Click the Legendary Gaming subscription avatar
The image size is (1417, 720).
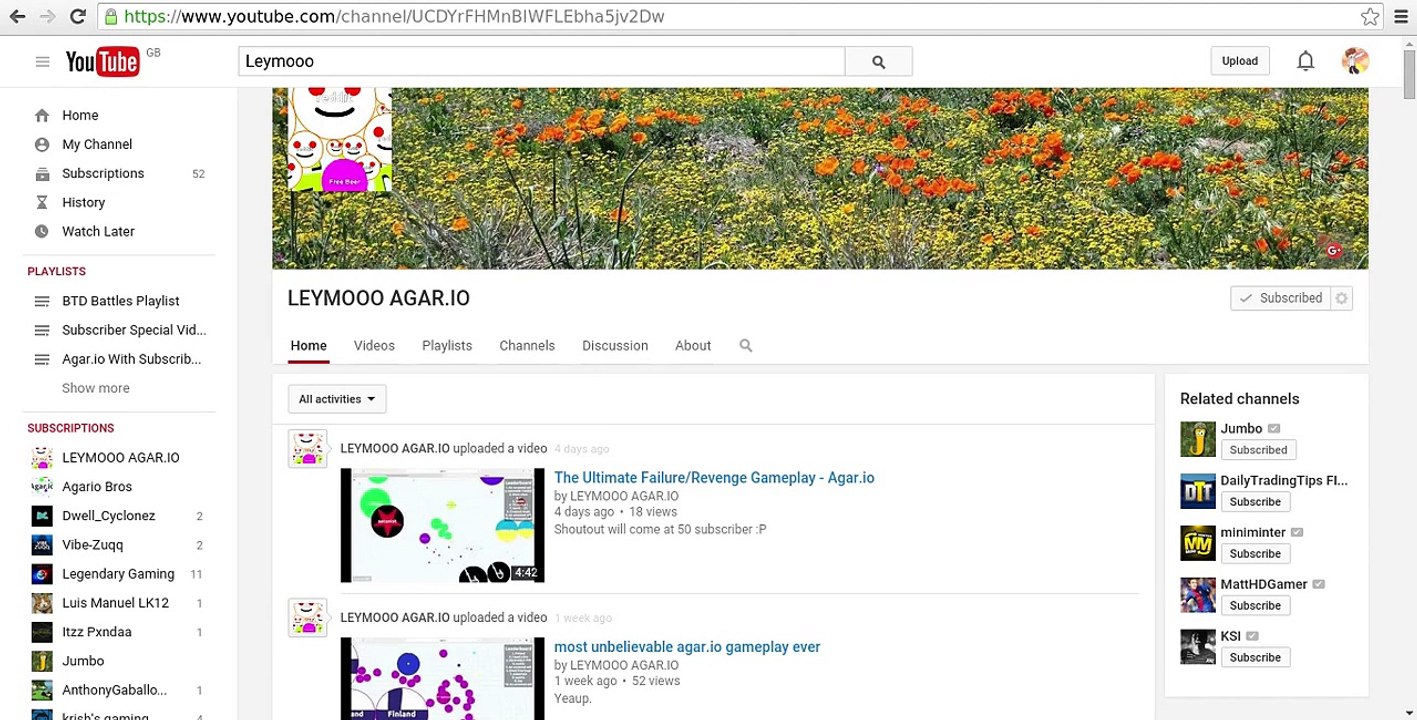42,574
